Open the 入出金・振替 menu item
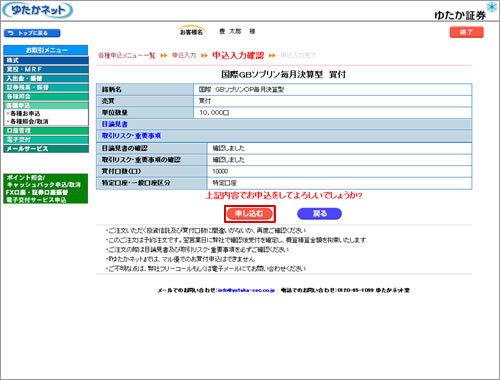The height and width of the screenshot is (380, 500). 46,78
